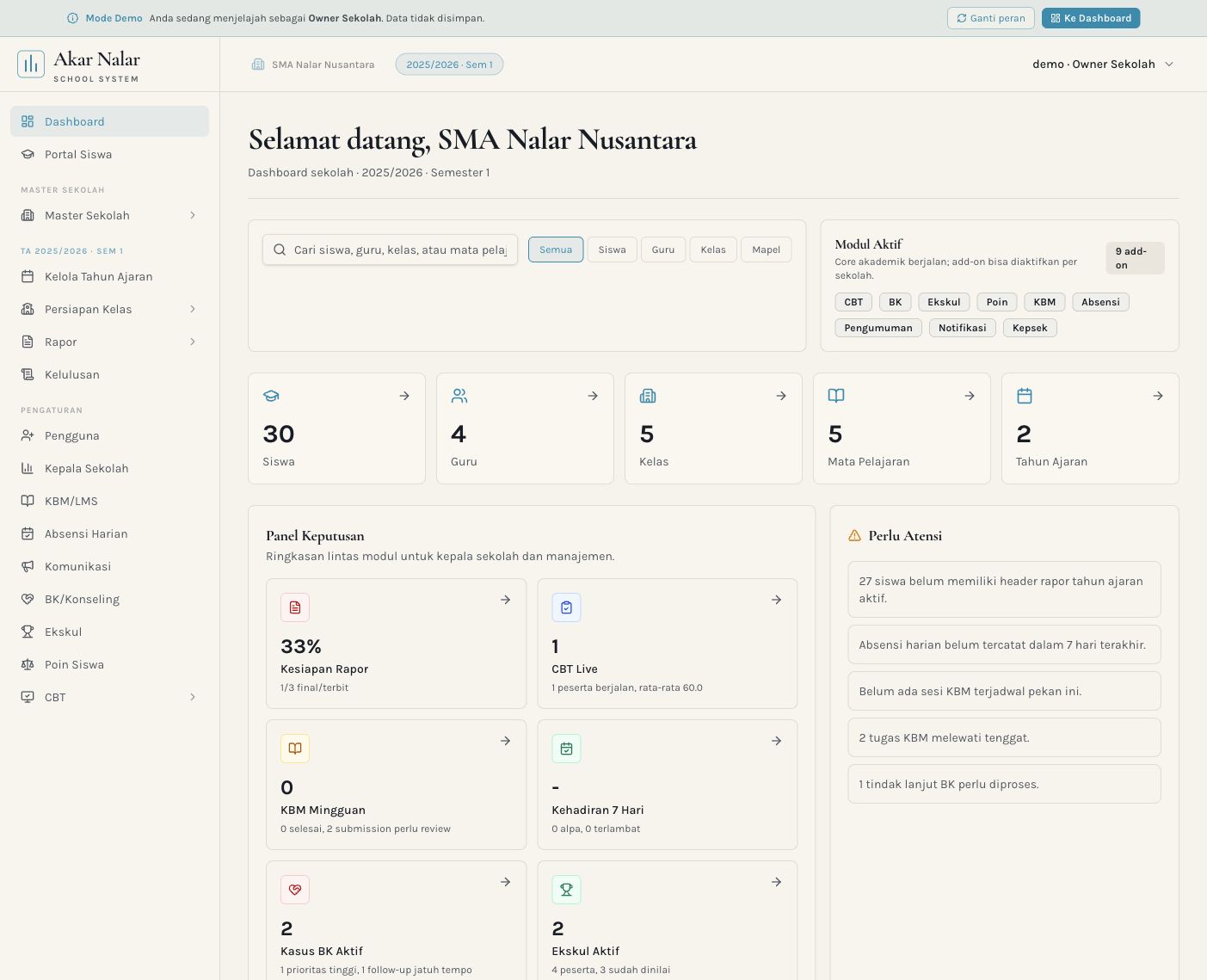
Task: Click the search field for siswa, guru, kelas
Action: [390, 250]
